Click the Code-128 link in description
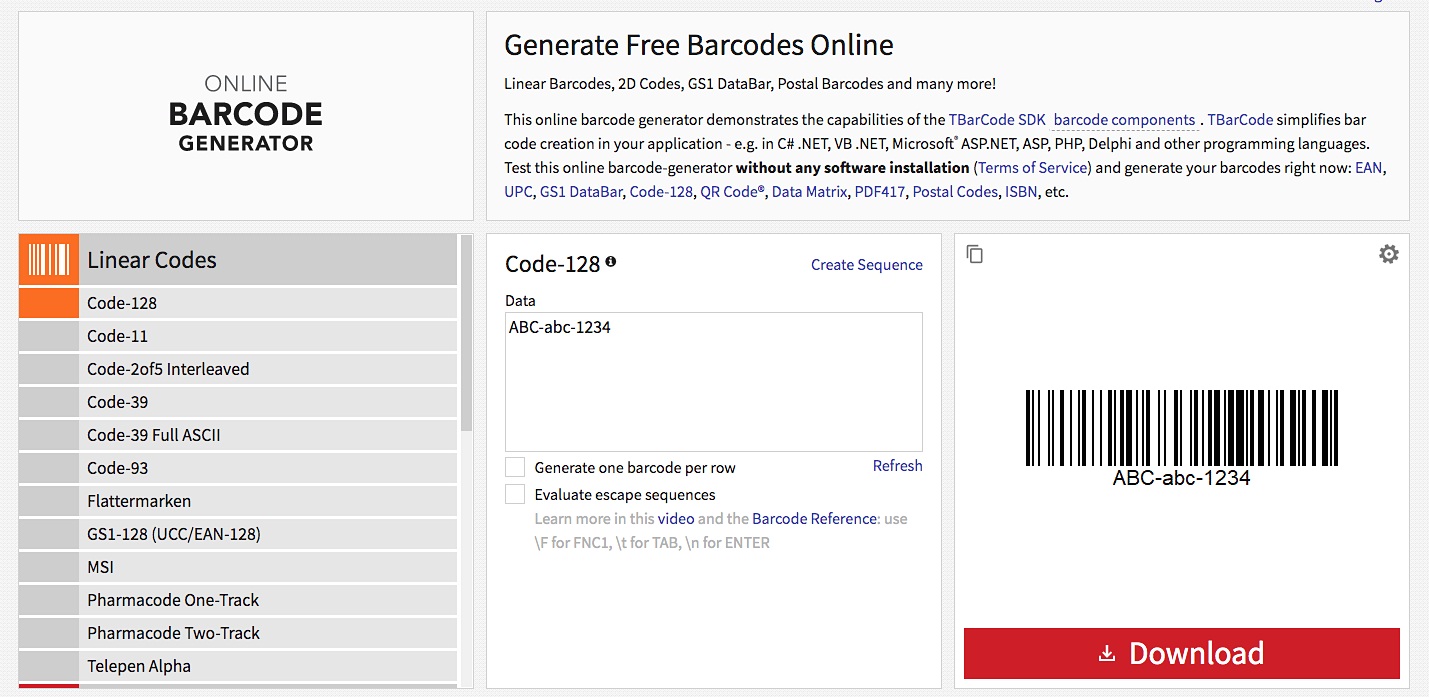The width and height of the screenshot is (1429, 697). click(x=661, y=192)
